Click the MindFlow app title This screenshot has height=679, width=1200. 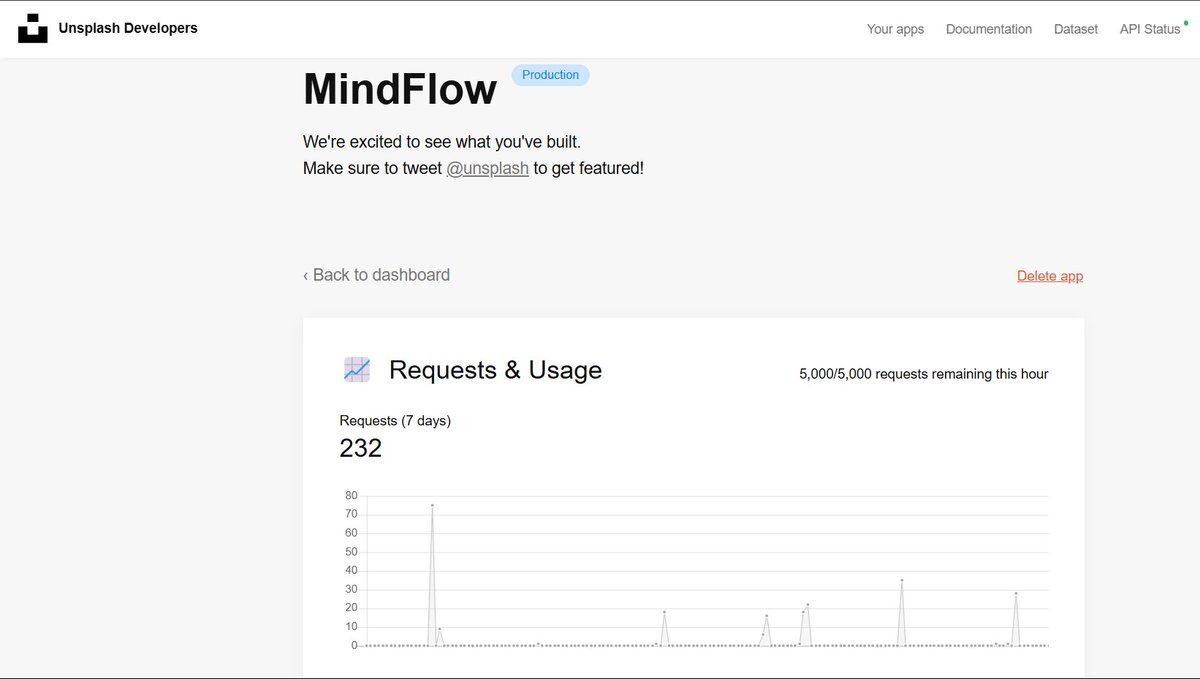[x=400, y=90]
